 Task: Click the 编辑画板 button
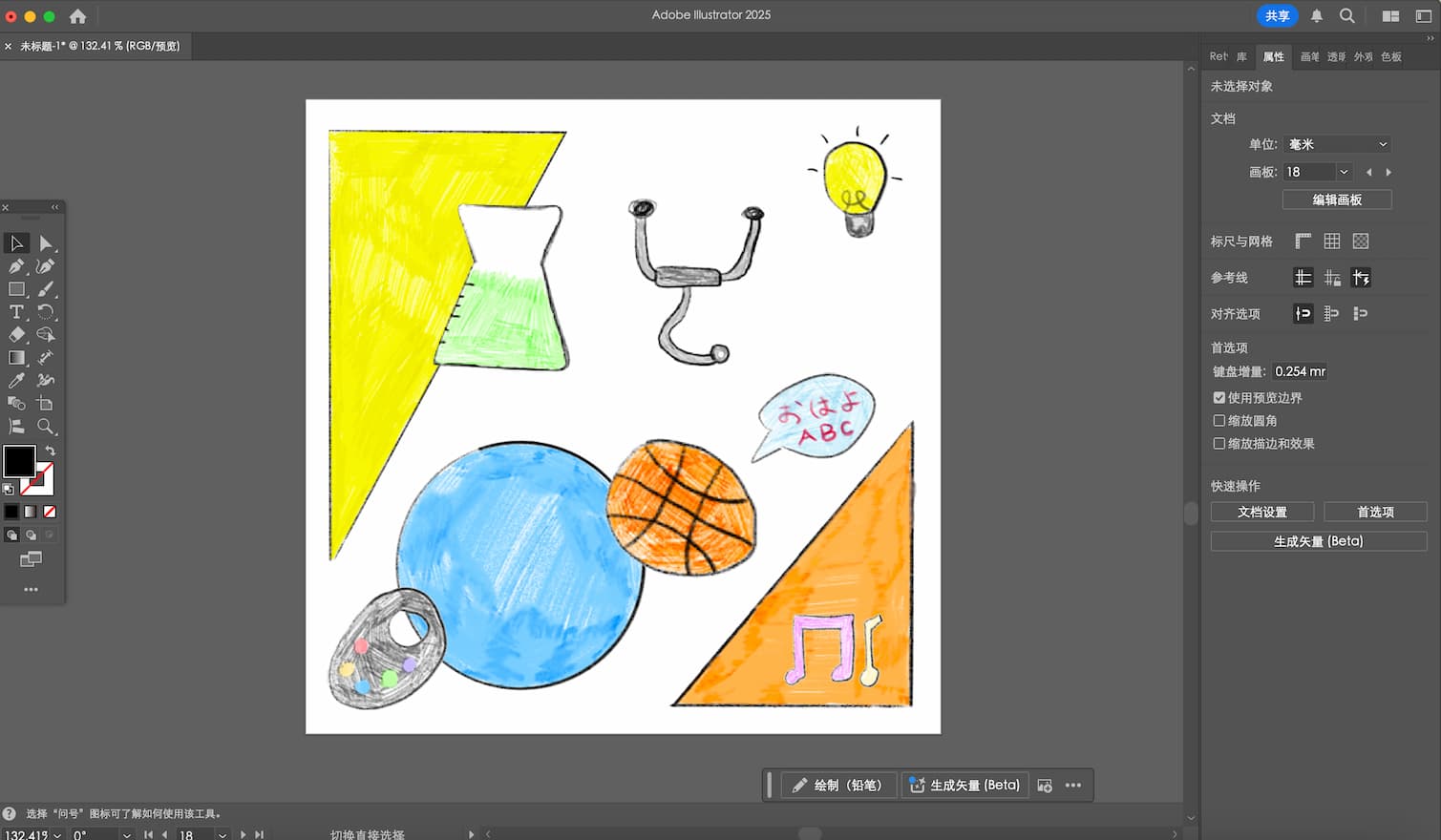(x=1337, y=199)
